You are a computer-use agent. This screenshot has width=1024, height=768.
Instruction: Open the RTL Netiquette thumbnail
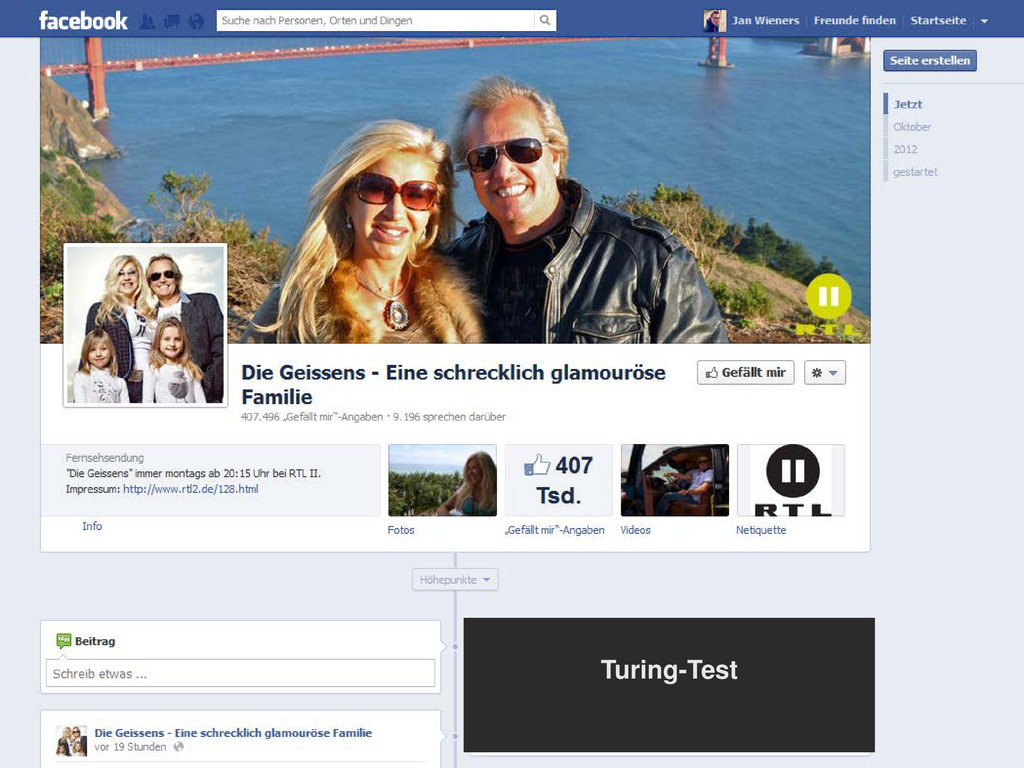click(791, 480)
